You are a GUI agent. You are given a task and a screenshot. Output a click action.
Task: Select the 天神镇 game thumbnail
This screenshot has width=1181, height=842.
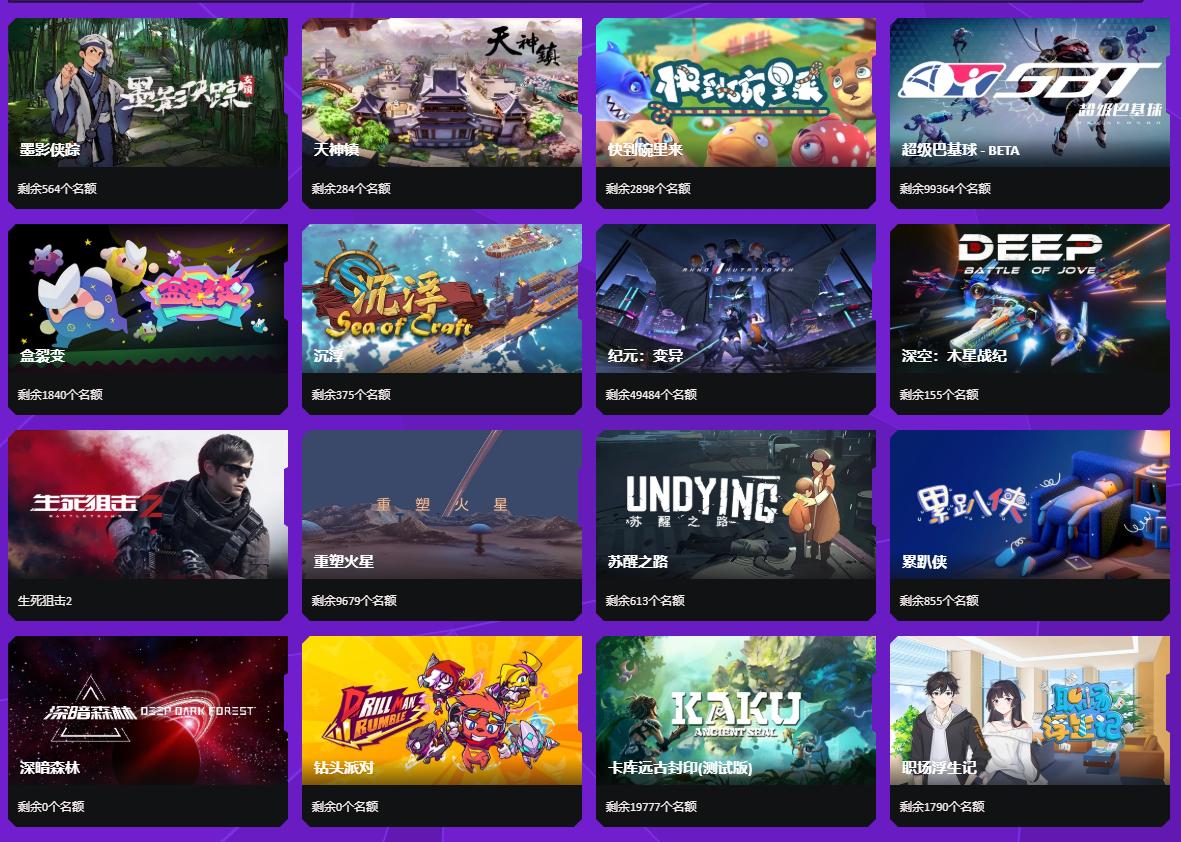pos(441,92)
